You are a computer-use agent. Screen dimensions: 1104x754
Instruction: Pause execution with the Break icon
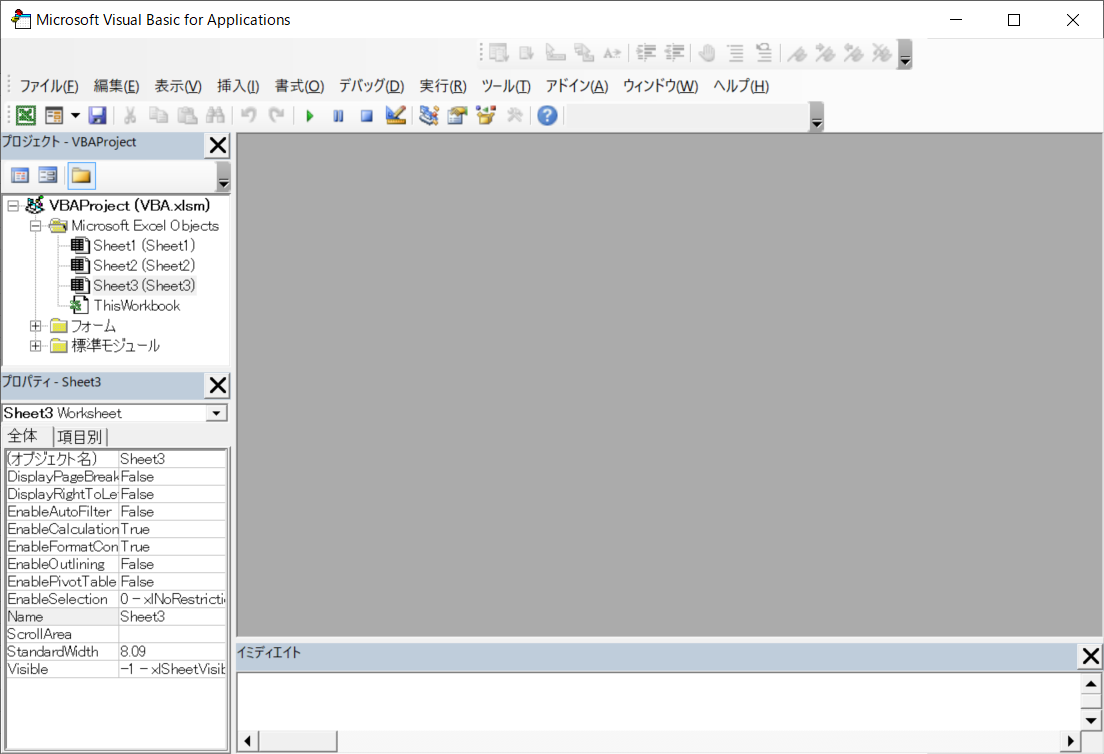click(338, 115)
